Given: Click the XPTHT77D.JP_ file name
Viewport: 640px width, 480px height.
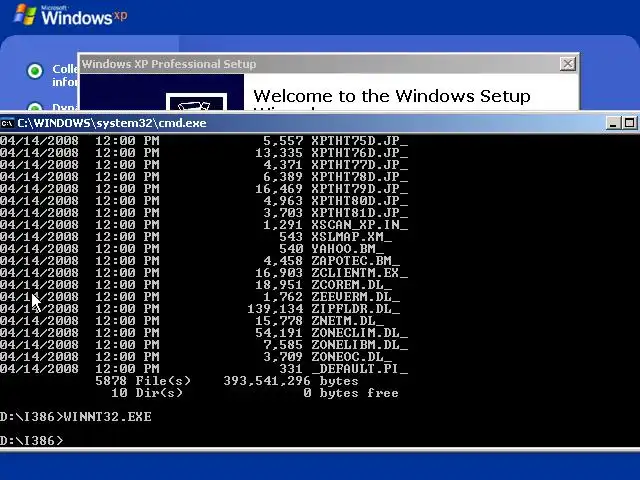Looking at the screenshot, I should (x=360, y=165).
